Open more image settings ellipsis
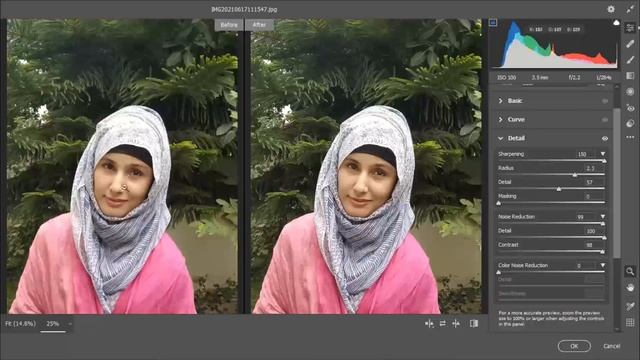 pyautogui.click(x=630, y=137)
